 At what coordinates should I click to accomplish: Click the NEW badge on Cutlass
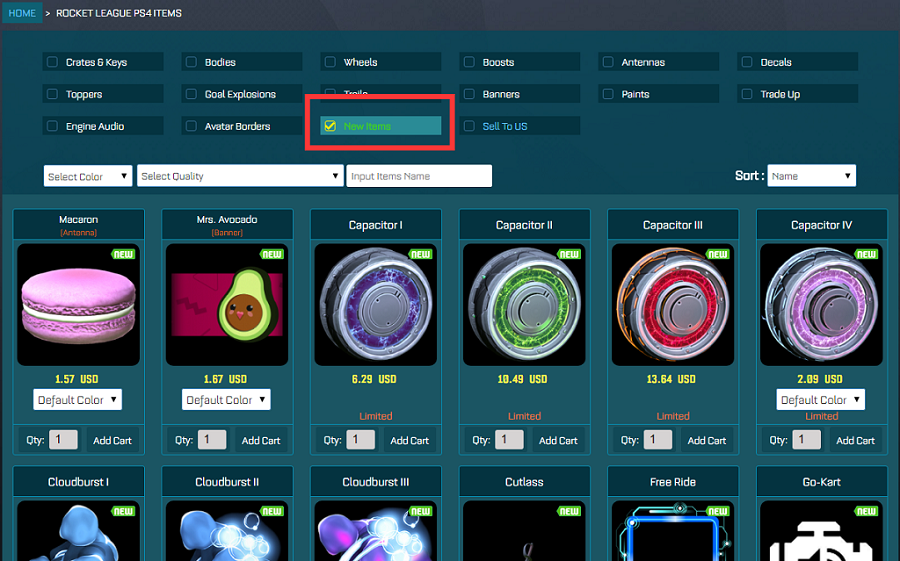(569, 511)
